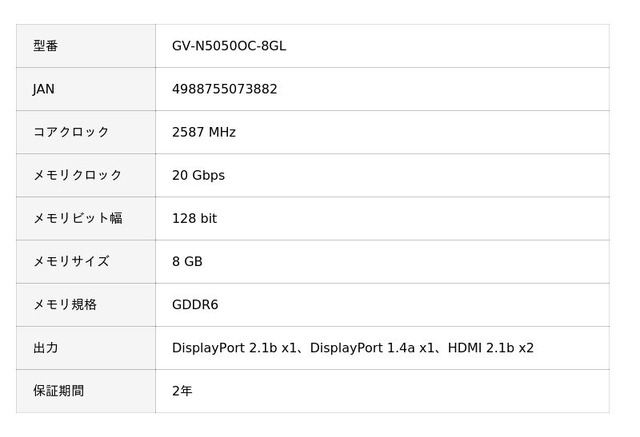Select the JAN code 4988755073882

(224, 89)
